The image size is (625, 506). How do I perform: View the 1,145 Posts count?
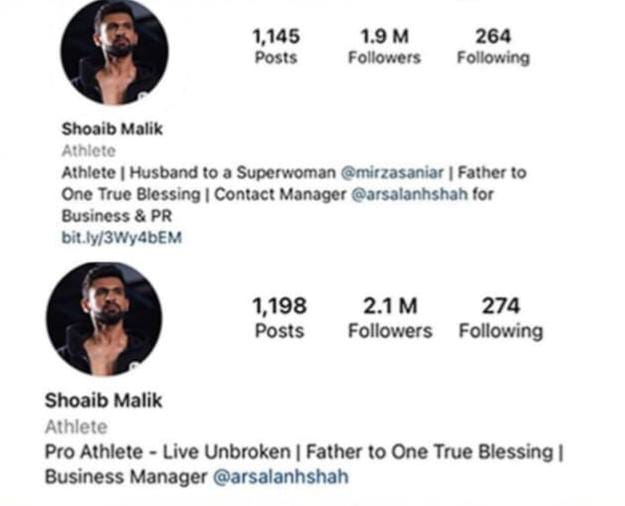[x=275, y=46]
